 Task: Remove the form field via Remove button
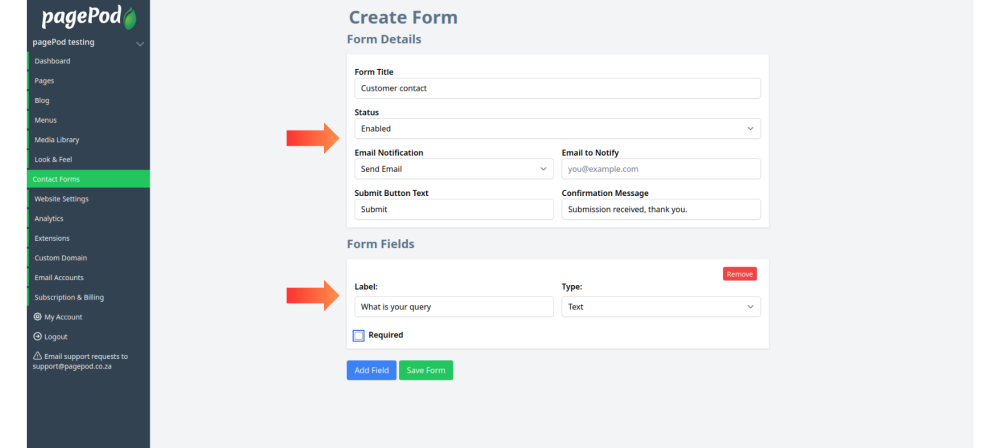pos(740,274)
